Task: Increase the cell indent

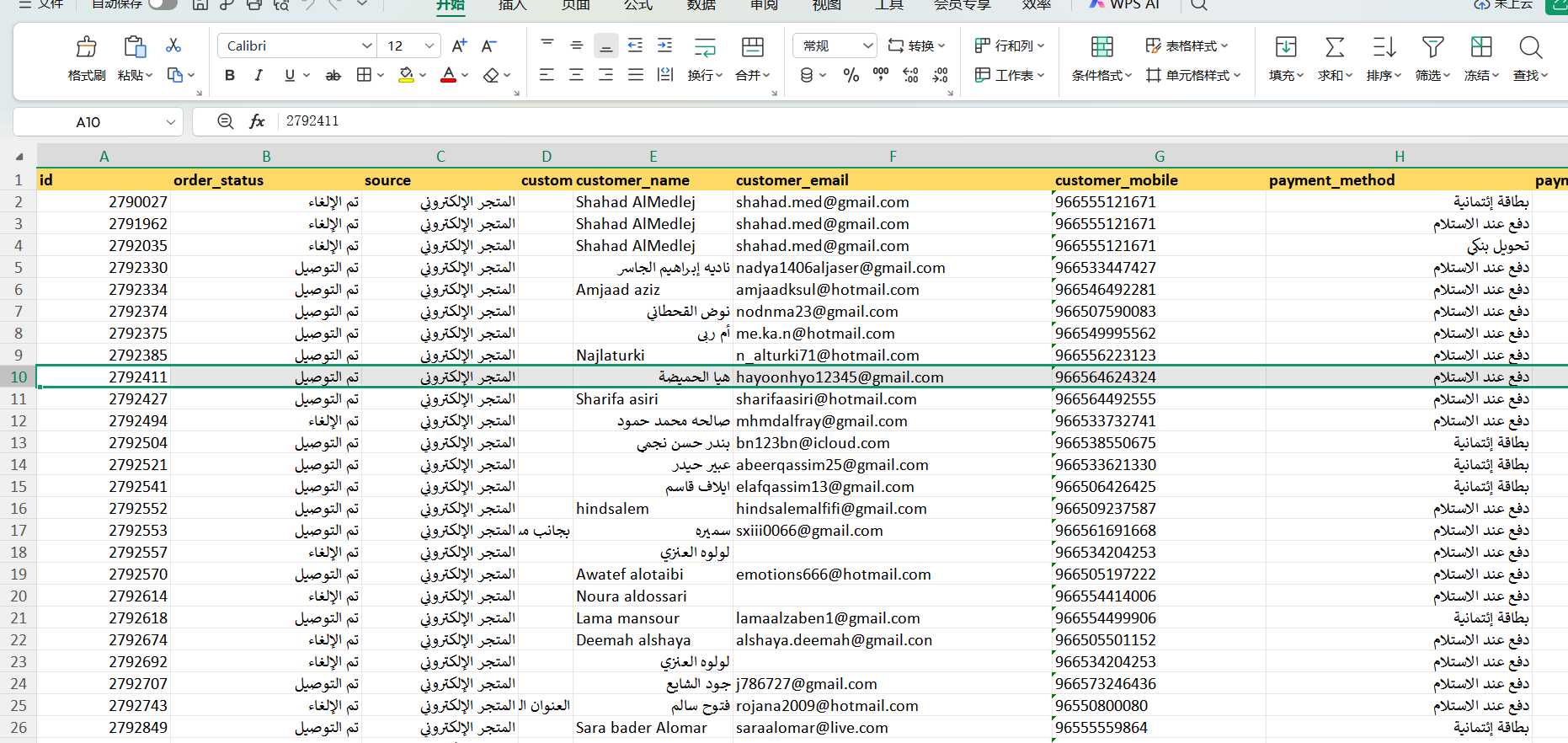Action: coord(665,45)
